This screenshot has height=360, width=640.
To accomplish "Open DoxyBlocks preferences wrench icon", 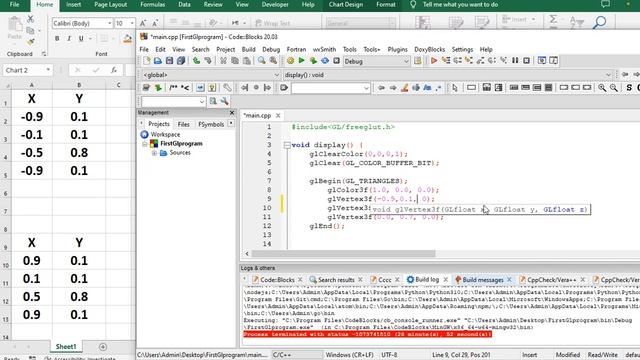I will (227, 88).
